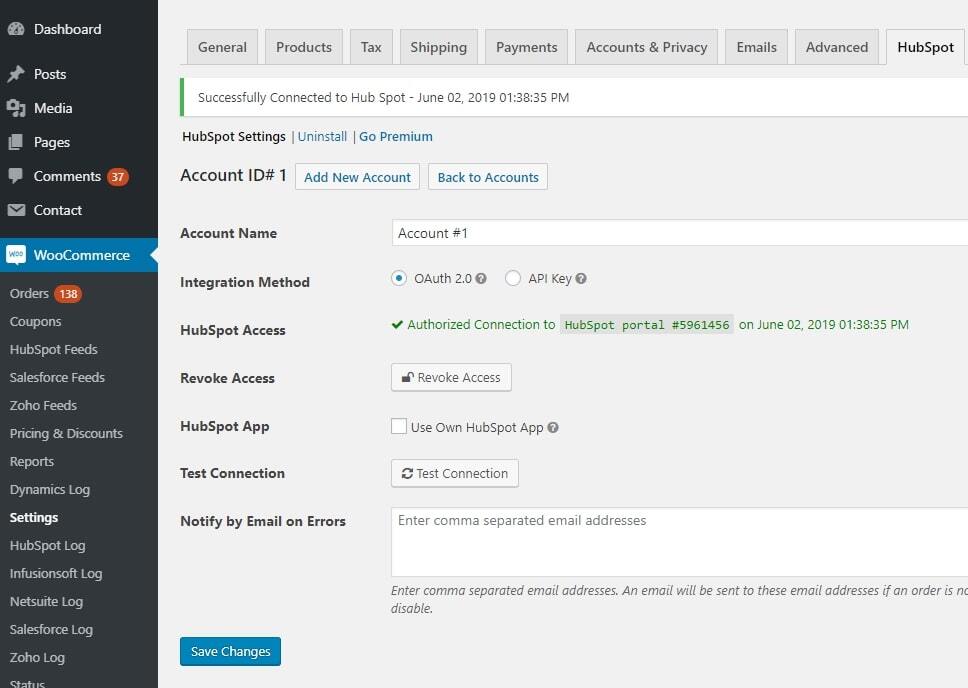
Task: Click the green Authorized Connection checkmark
Action: click(397, 325)
